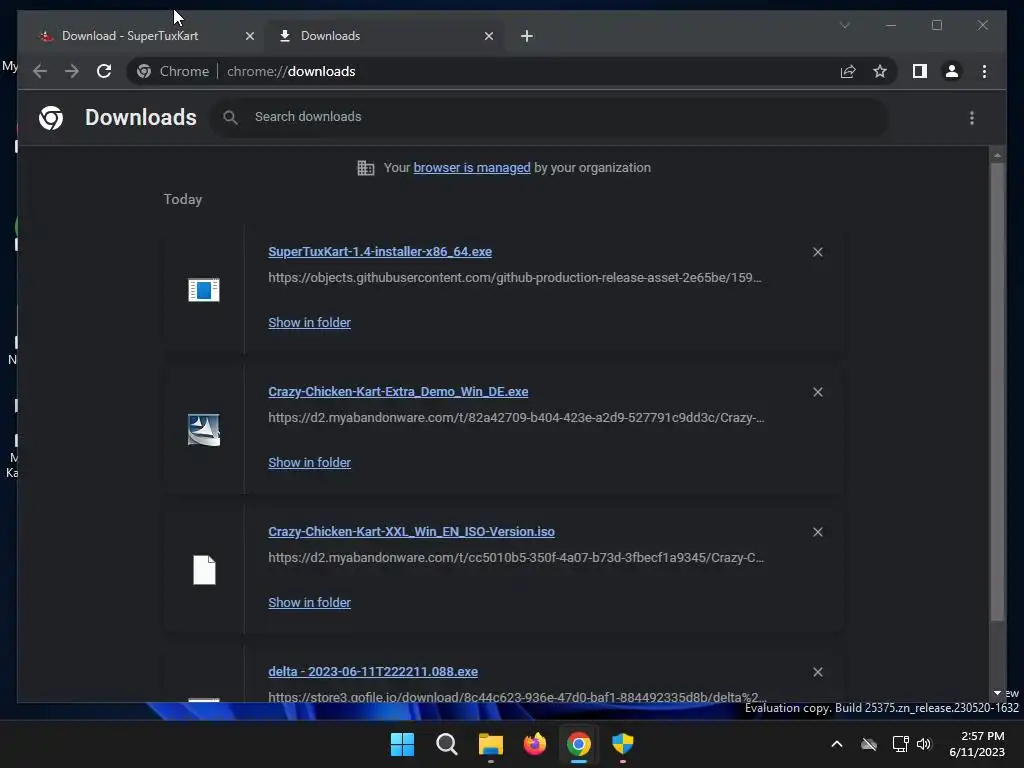Screen dimensions: 1024x768
Task: Share this page icon
Action: click(x=848, y=71)
